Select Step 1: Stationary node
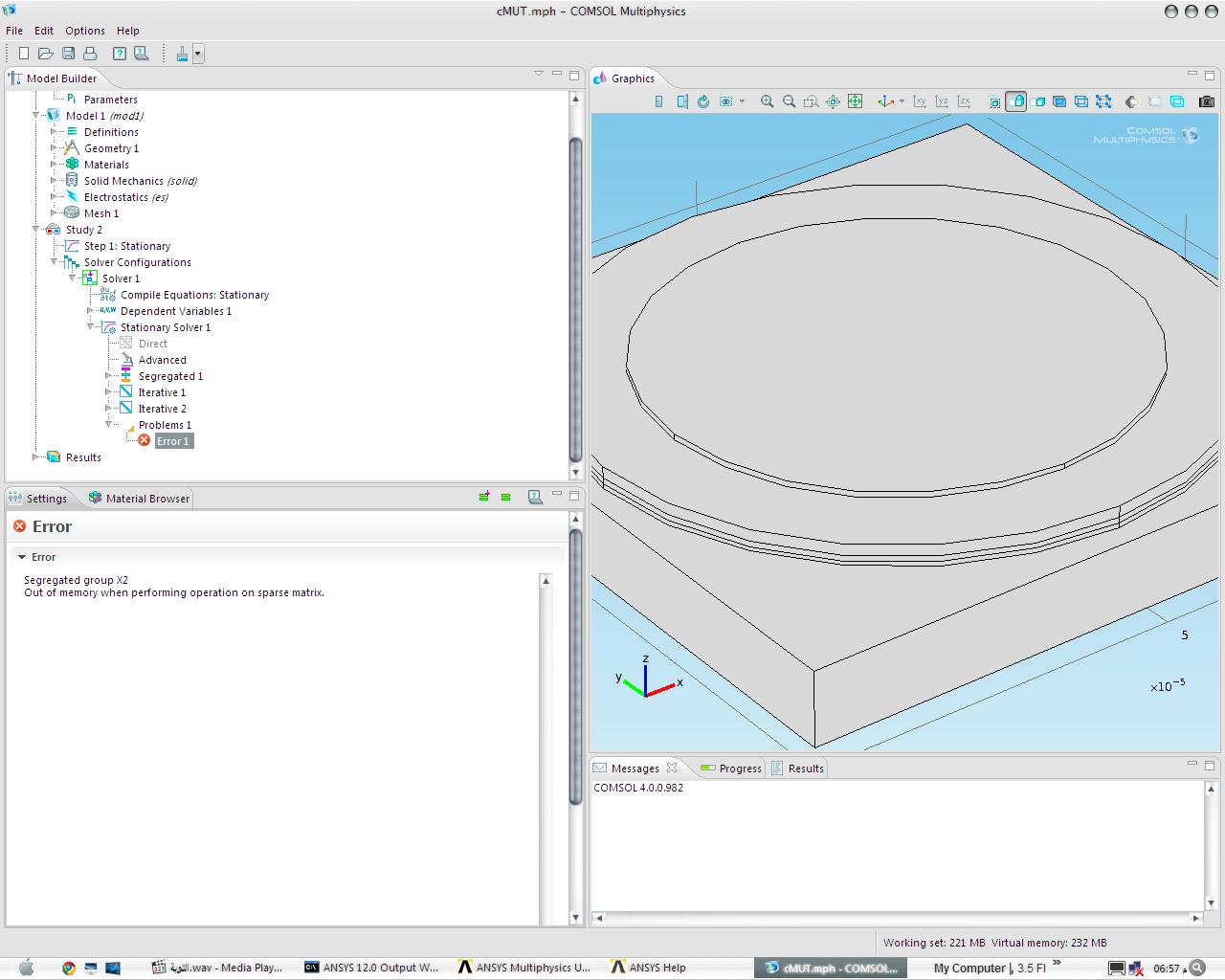 [126, 246]
